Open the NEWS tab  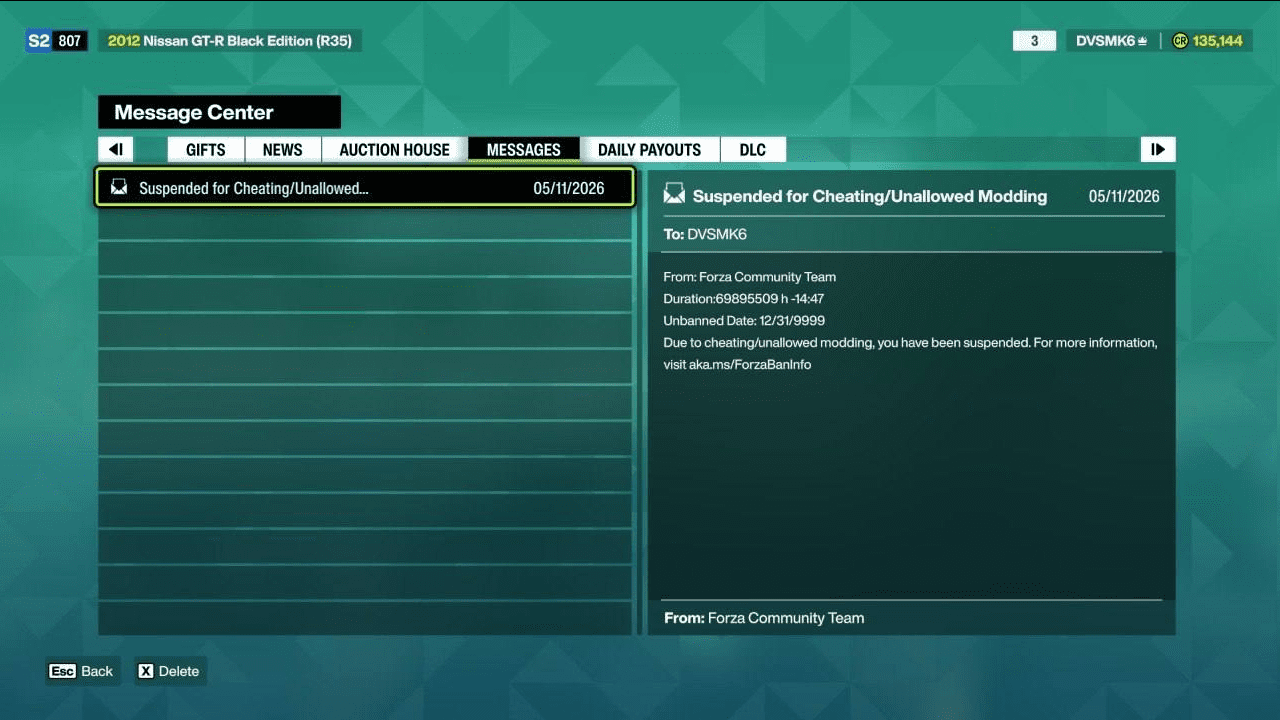(x=282, y=149)
